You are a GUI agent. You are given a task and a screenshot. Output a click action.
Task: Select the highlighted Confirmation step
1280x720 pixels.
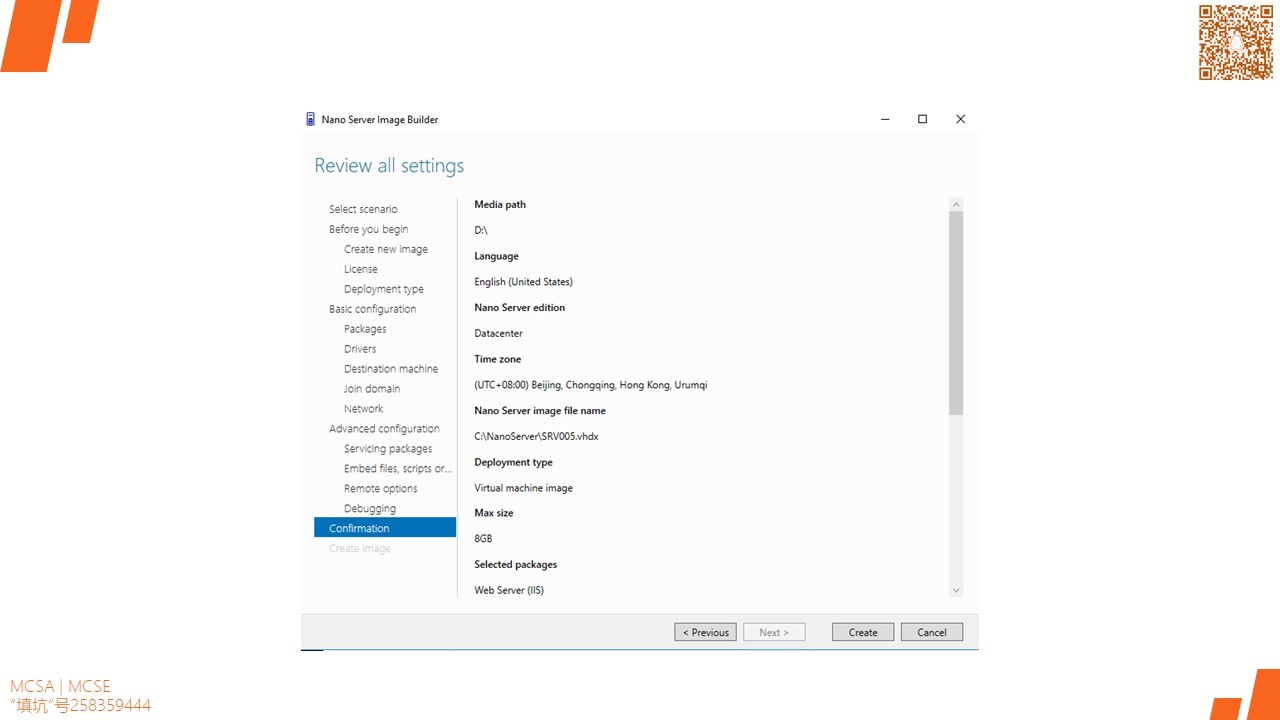coord(385,528)
